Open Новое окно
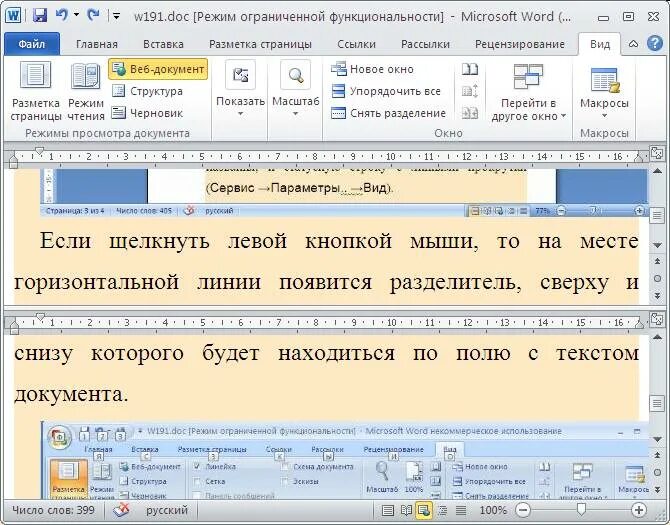 pos(373,69)
